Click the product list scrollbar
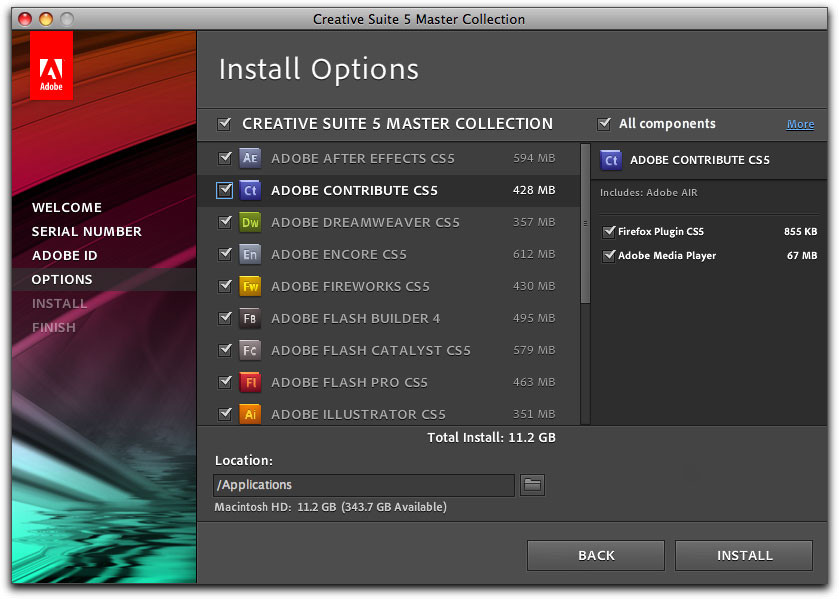The width and height of the screenshot is (839, 599). pyautogui.click(x=585, y=224)
